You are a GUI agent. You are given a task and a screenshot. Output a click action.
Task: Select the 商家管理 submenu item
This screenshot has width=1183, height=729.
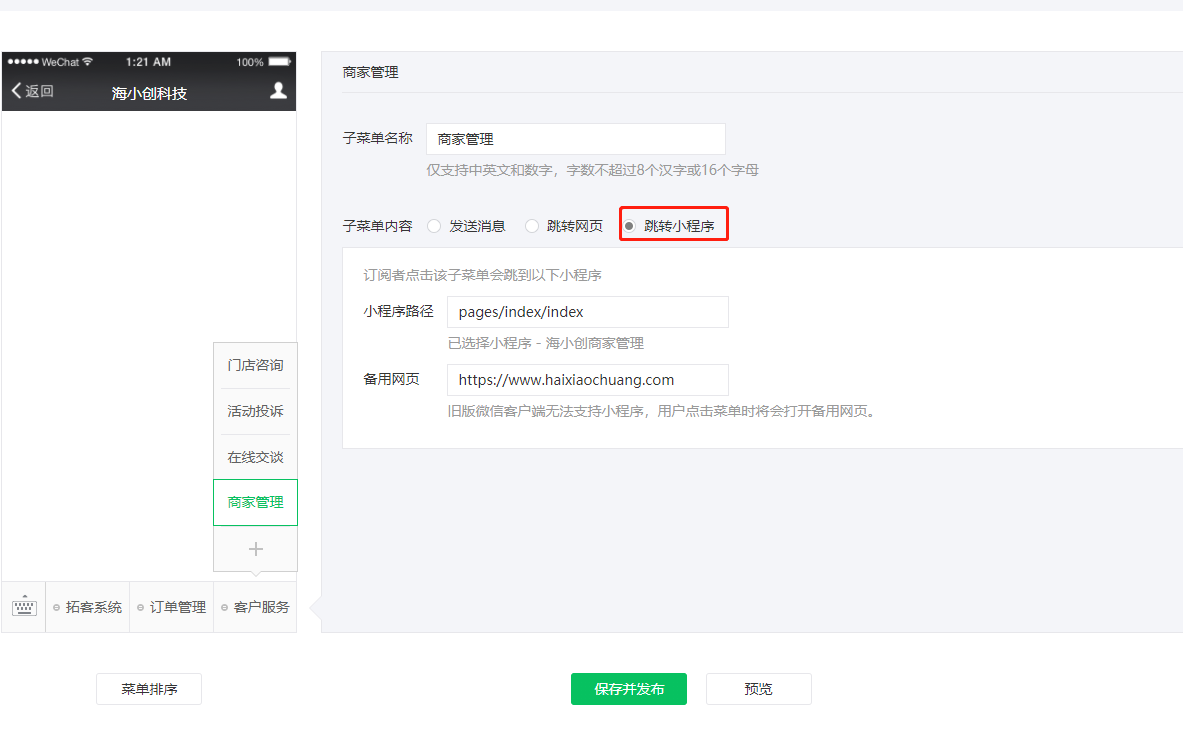click(x=255, y=502)
